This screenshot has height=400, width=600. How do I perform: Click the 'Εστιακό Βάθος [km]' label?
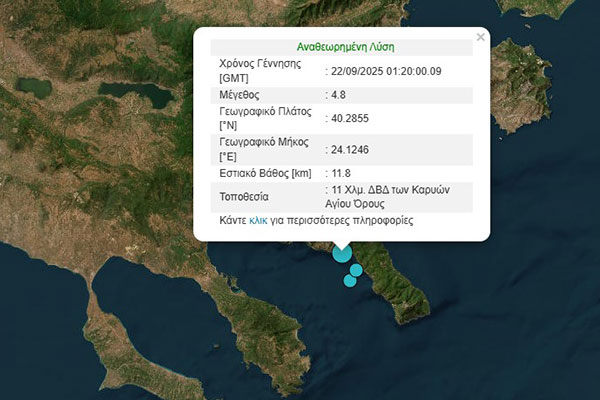(265, 173)
